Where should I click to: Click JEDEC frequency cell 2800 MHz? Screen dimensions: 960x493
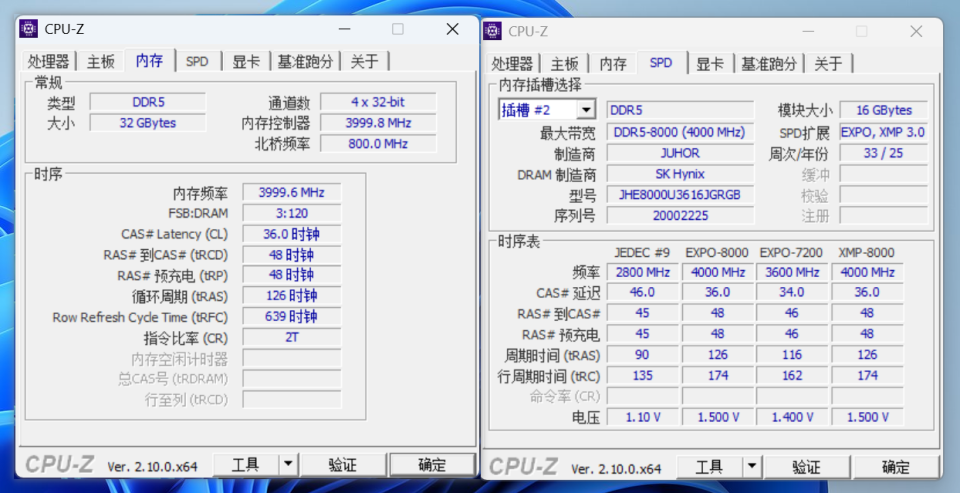pyautogui.click(x=642, y=273)
